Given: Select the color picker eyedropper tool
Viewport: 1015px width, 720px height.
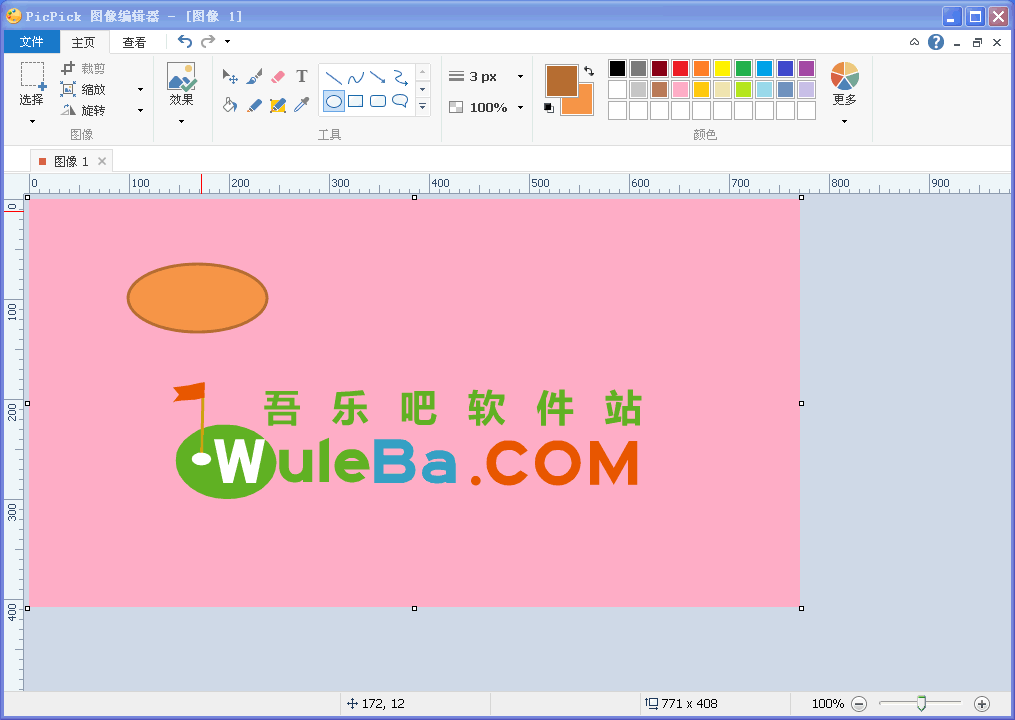Looking at the screenshot, I should coord(302,104).
